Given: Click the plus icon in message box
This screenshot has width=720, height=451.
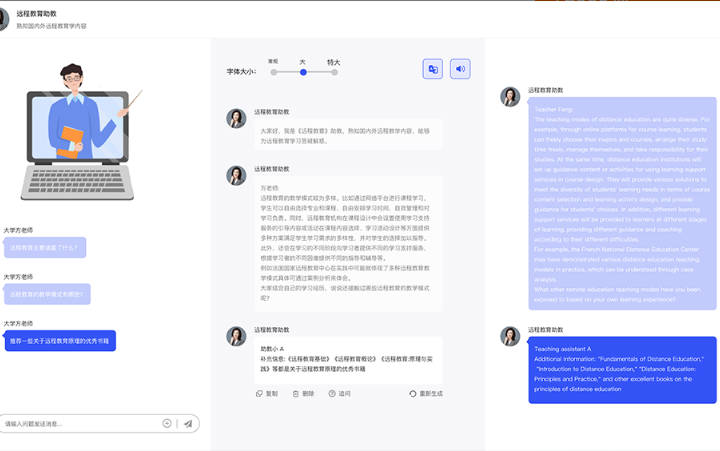Looking at the screenshot, I should tap(167, 424).
